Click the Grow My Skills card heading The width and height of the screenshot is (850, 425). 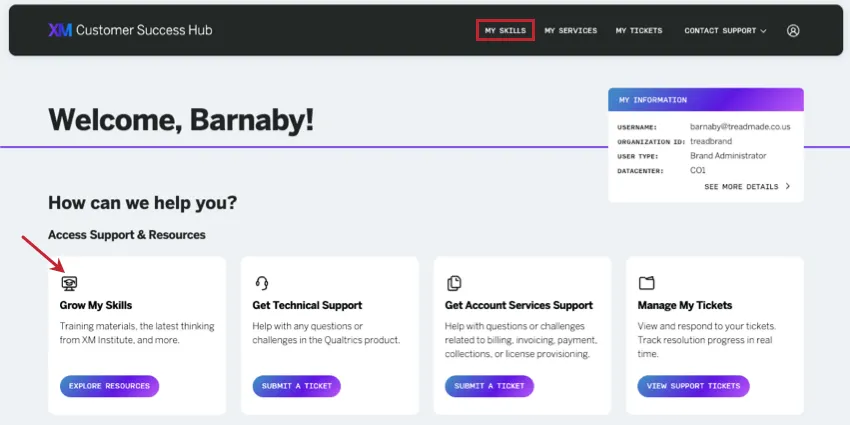[x=96, y=305]
